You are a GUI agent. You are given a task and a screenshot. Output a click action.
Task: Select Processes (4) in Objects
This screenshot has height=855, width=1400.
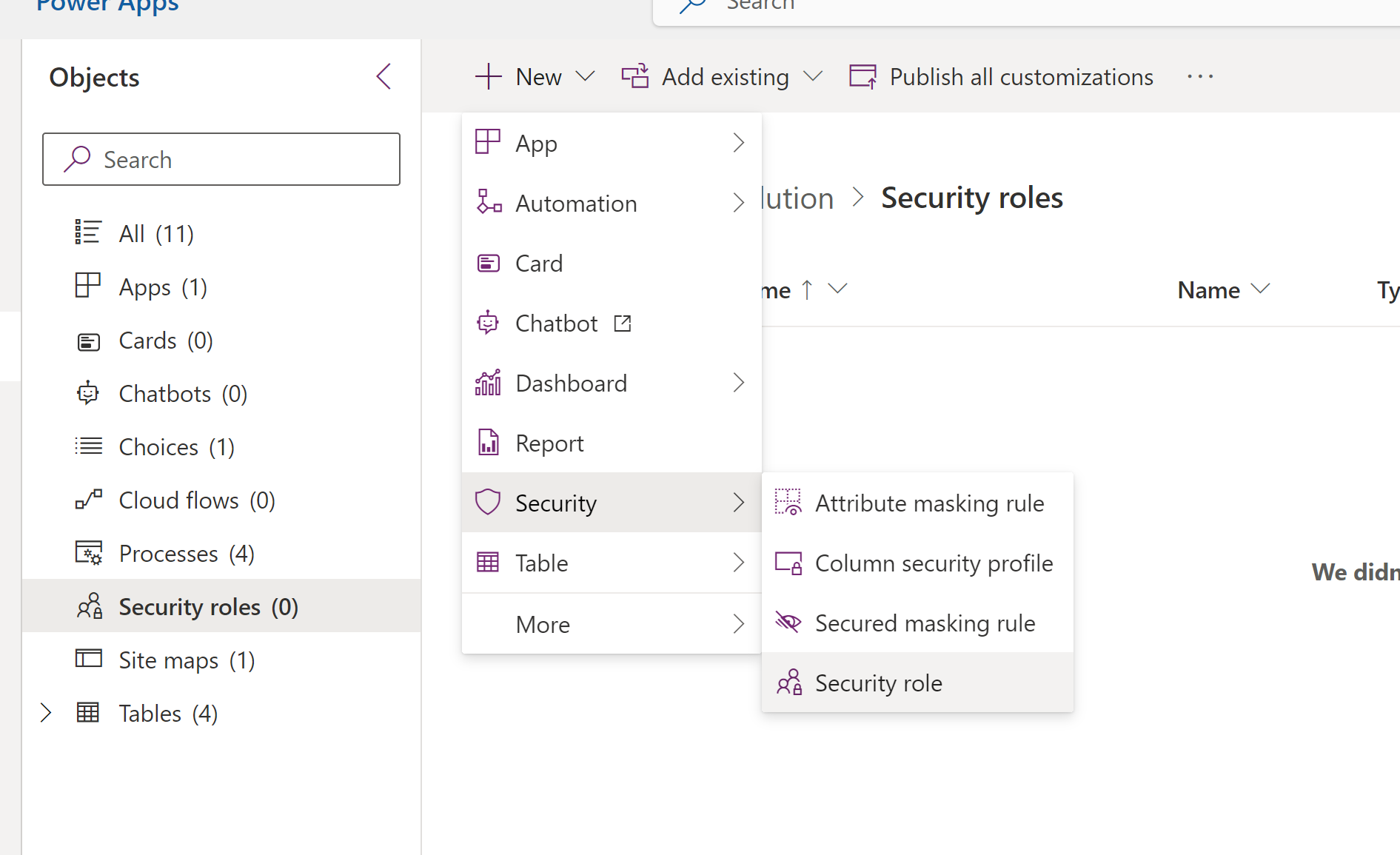coord(221,554)
